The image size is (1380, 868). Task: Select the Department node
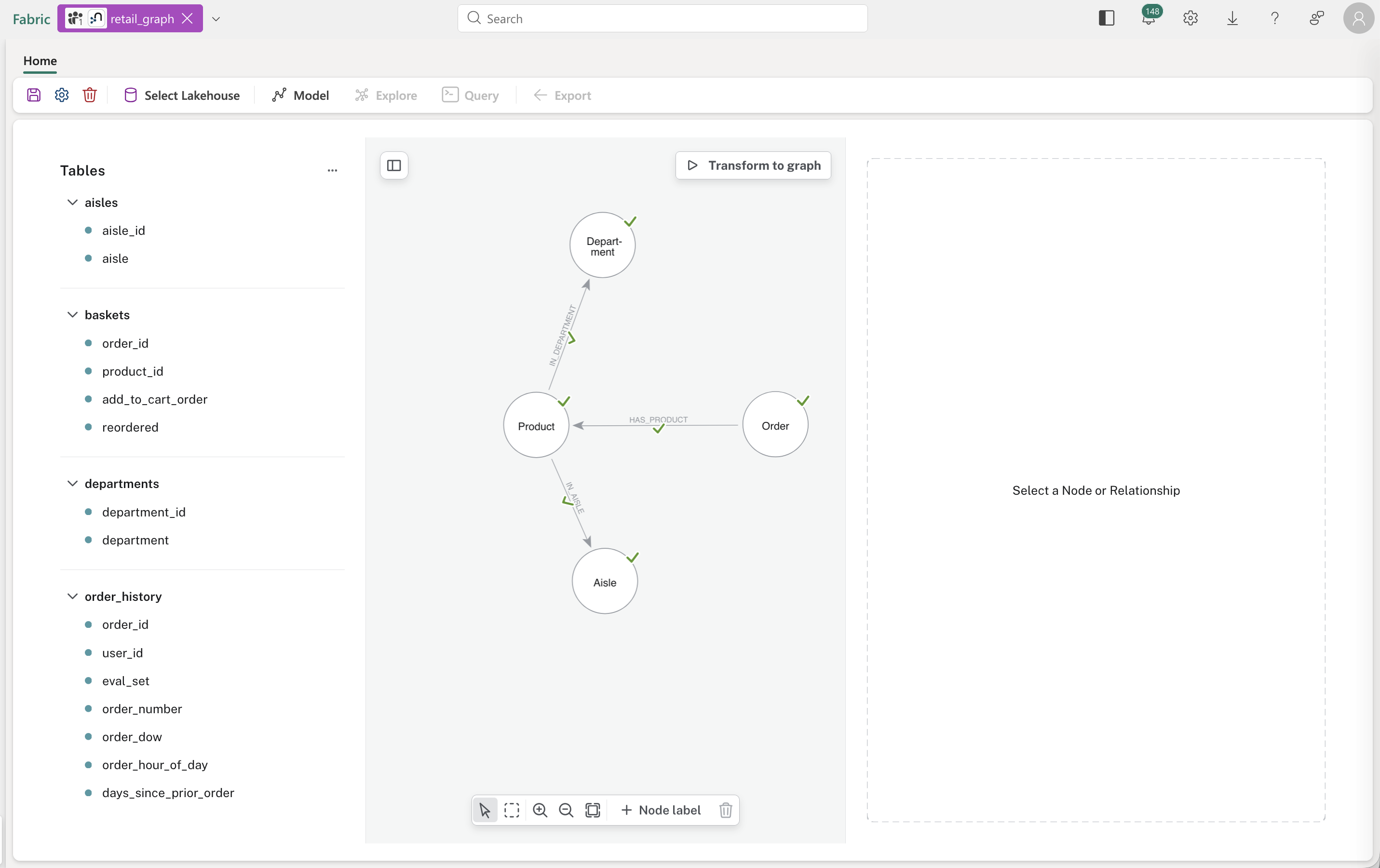[603, 245]
